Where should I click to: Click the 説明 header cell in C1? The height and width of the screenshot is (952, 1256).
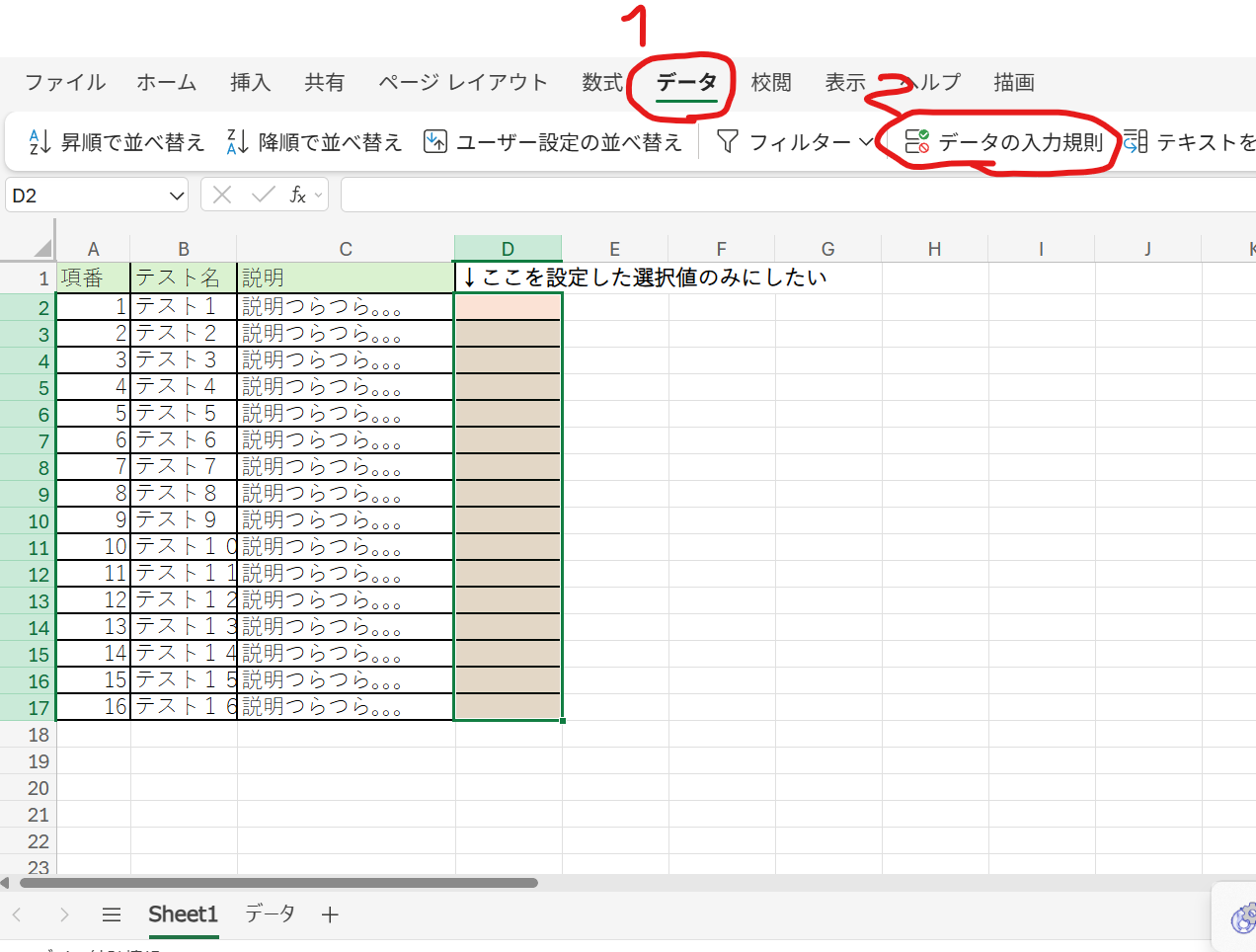point(346,278)
